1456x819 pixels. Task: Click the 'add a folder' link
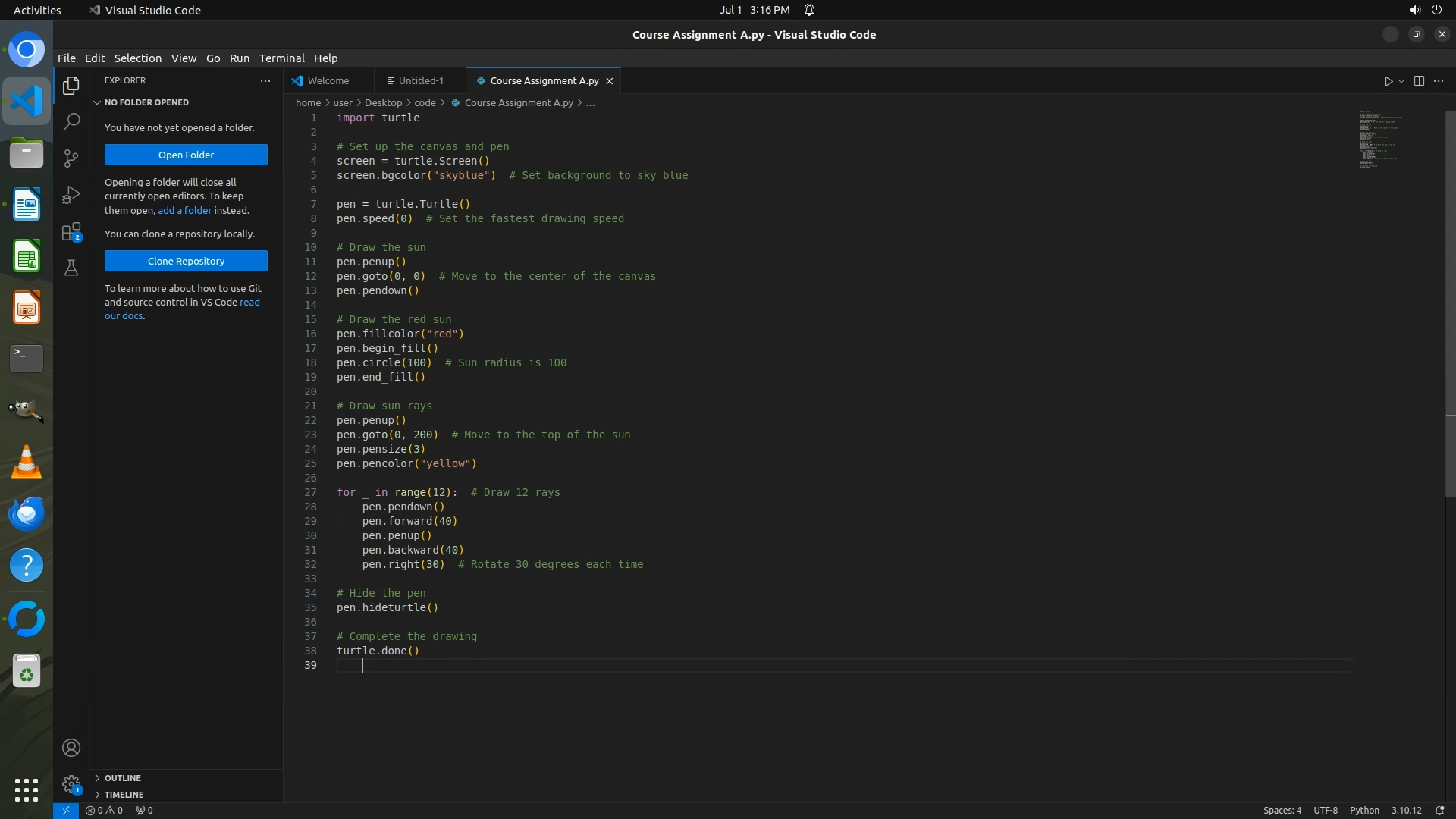(x=184, y=210)
